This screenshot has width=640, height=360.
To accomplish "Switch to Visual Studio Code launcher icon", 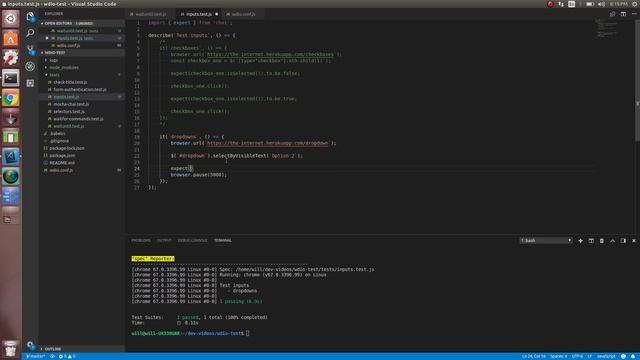I will (x=11, y=156).
